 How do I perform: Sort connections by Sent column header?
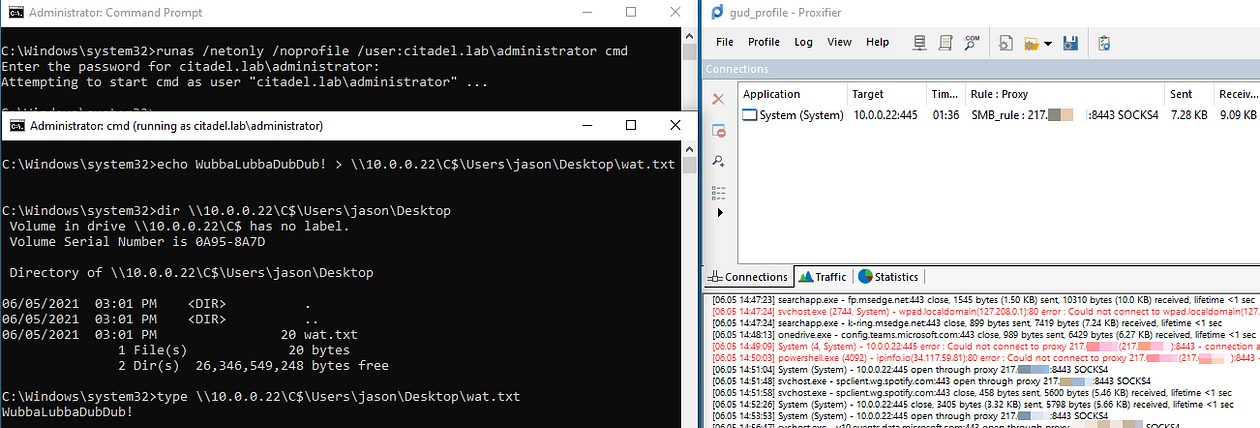click(1181, 94)
